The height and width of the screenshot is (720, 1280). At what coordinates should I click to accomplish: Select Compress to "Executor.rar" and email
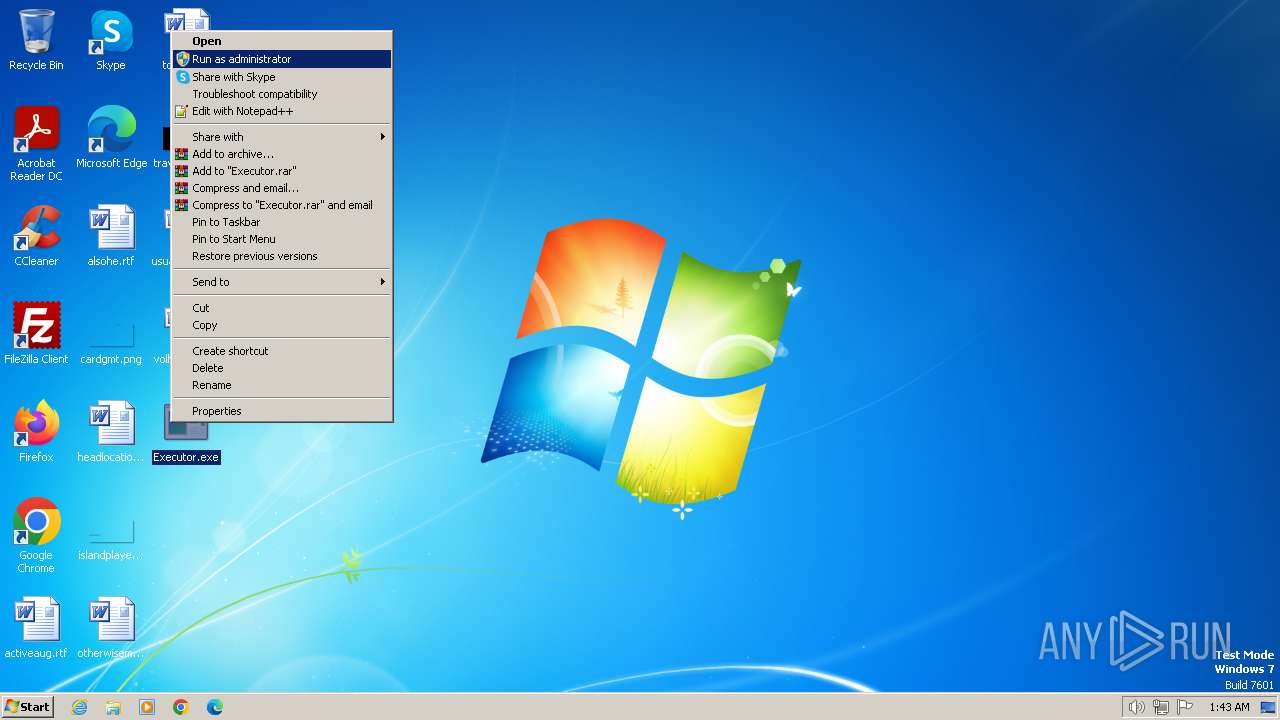tap(282, 205)
